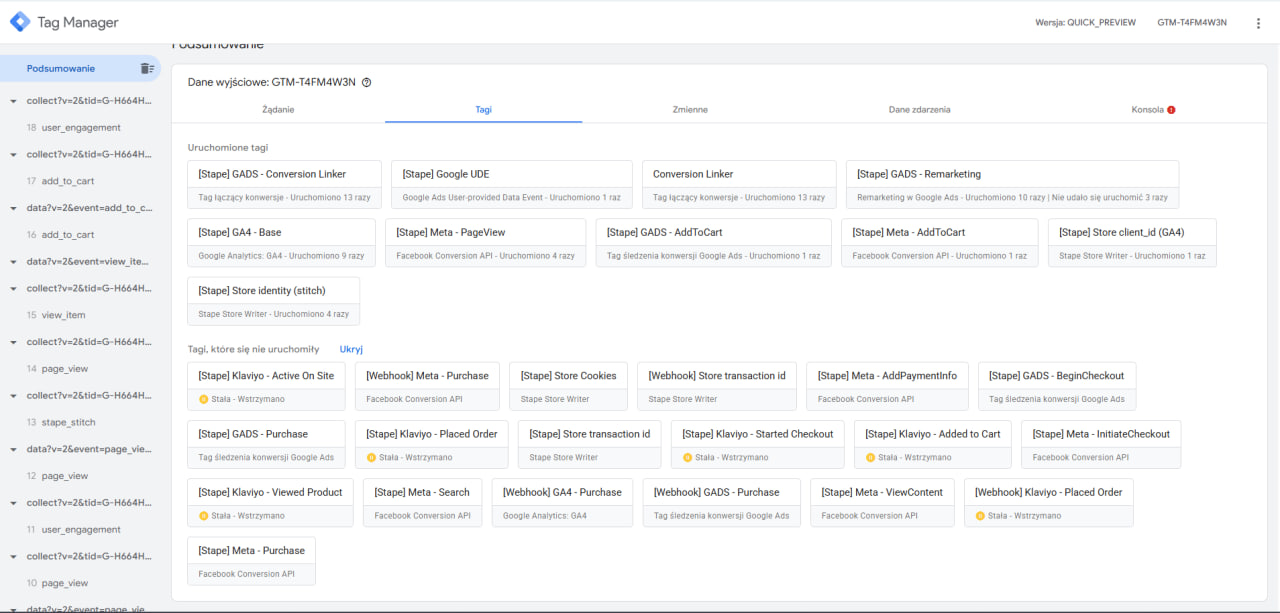Open the [Stape] Meta - Search card
The image size is (1280, 613).
pyautogui.click(x=422, y=503)
